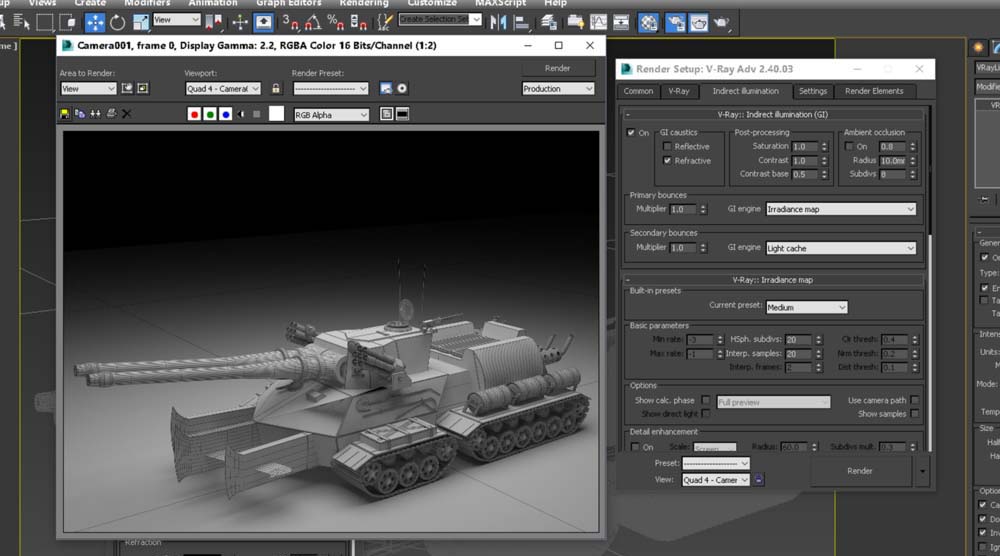This screenshot has height=556, width=1000.
Task: Clear the rendered image with X icon
Action: [x=126, y=114]
